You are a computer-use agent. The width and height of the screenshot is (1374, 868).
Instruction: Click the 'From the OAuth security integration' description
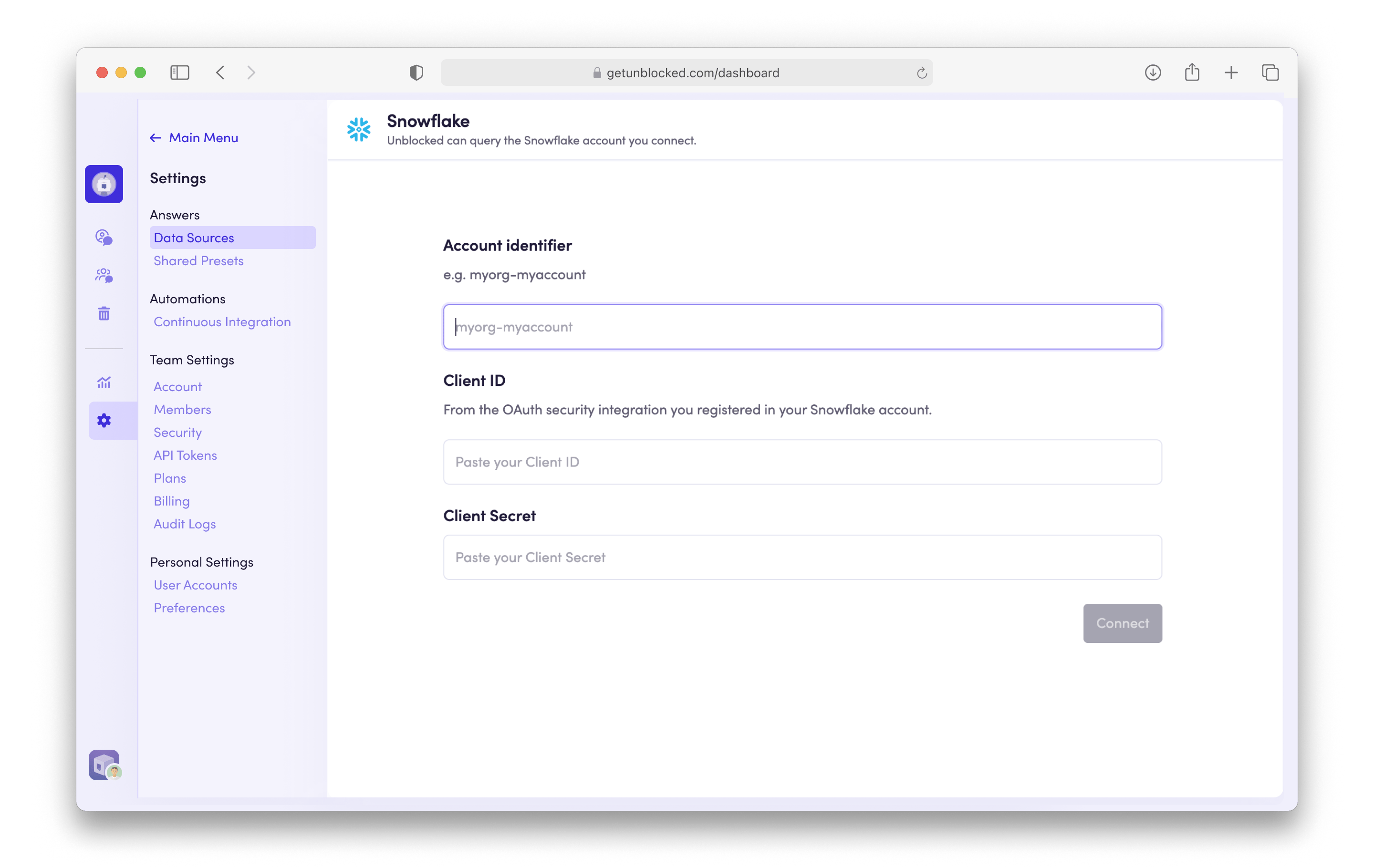(687, 410)
